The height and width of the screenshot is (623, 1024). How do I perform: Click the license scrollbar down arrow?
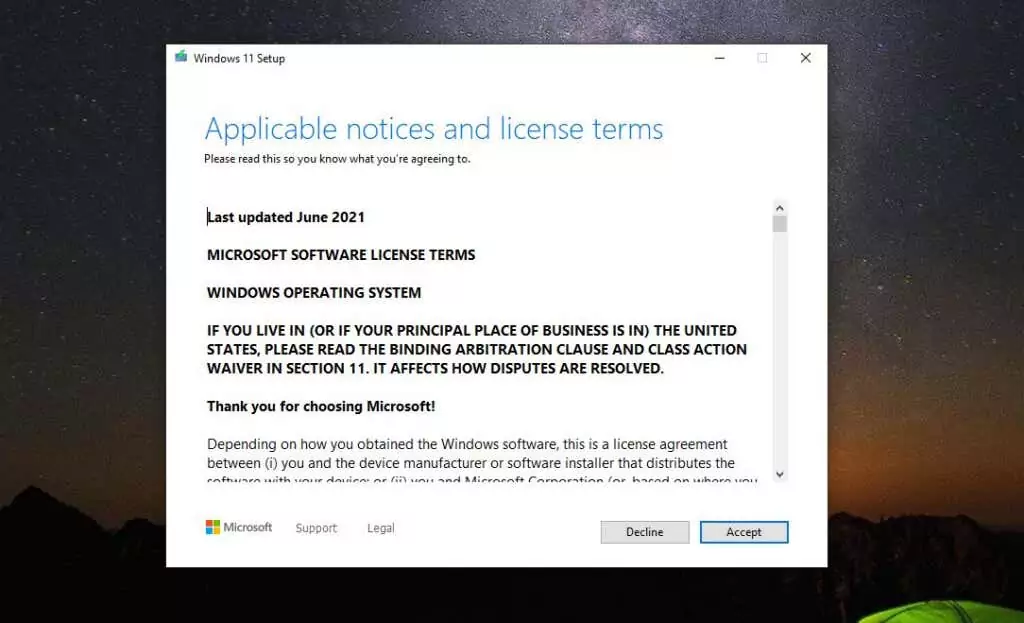pyautogui.click(x=779, y=474)
